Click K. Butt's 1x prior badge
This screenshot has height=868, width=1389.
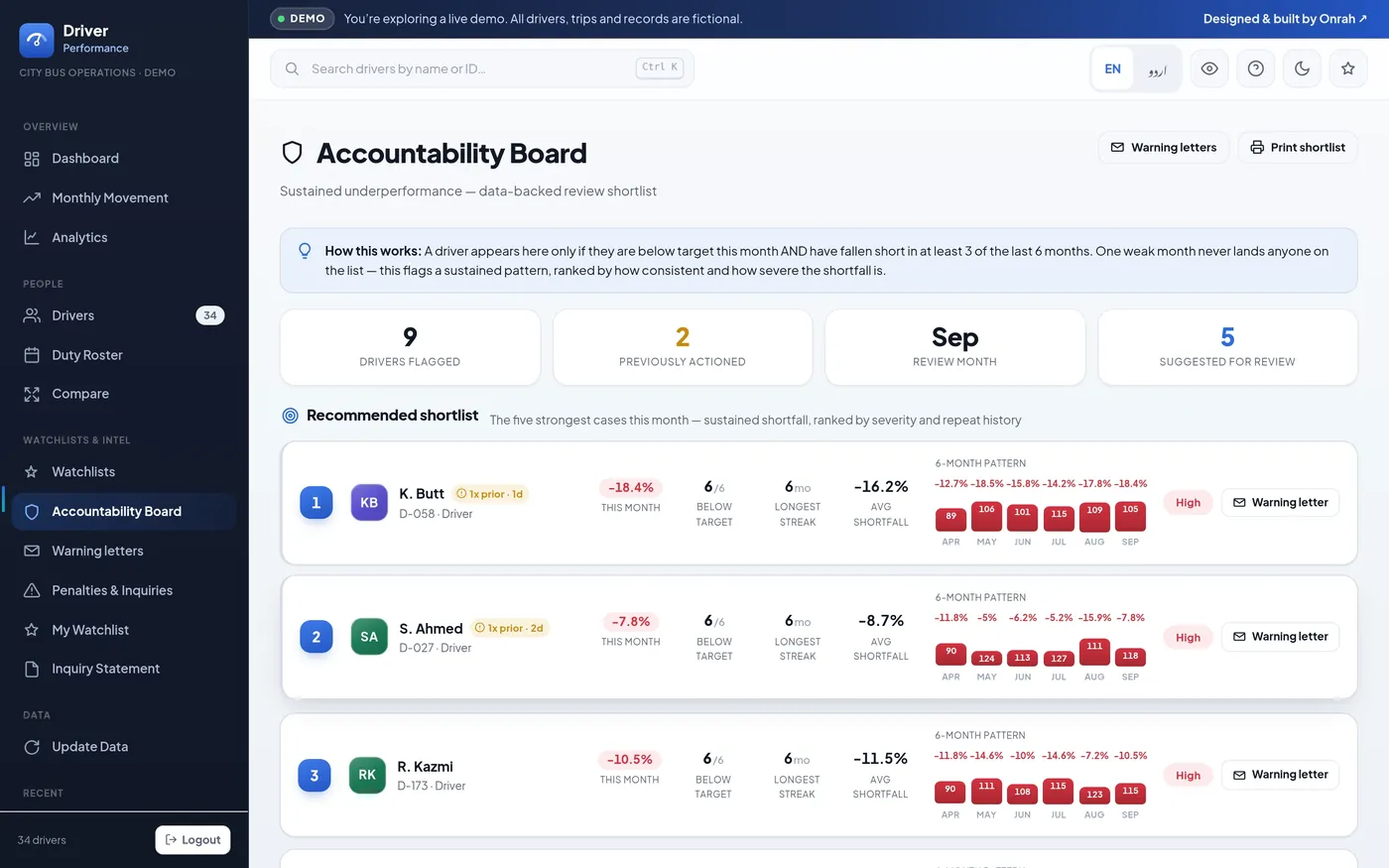(490, 494)
